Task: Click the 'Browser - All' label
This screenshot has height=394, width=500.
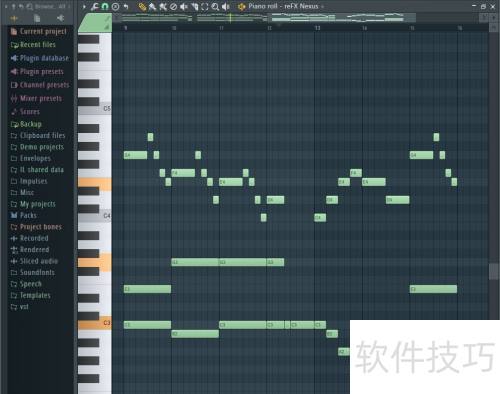Action: click(x=50, y=6)
